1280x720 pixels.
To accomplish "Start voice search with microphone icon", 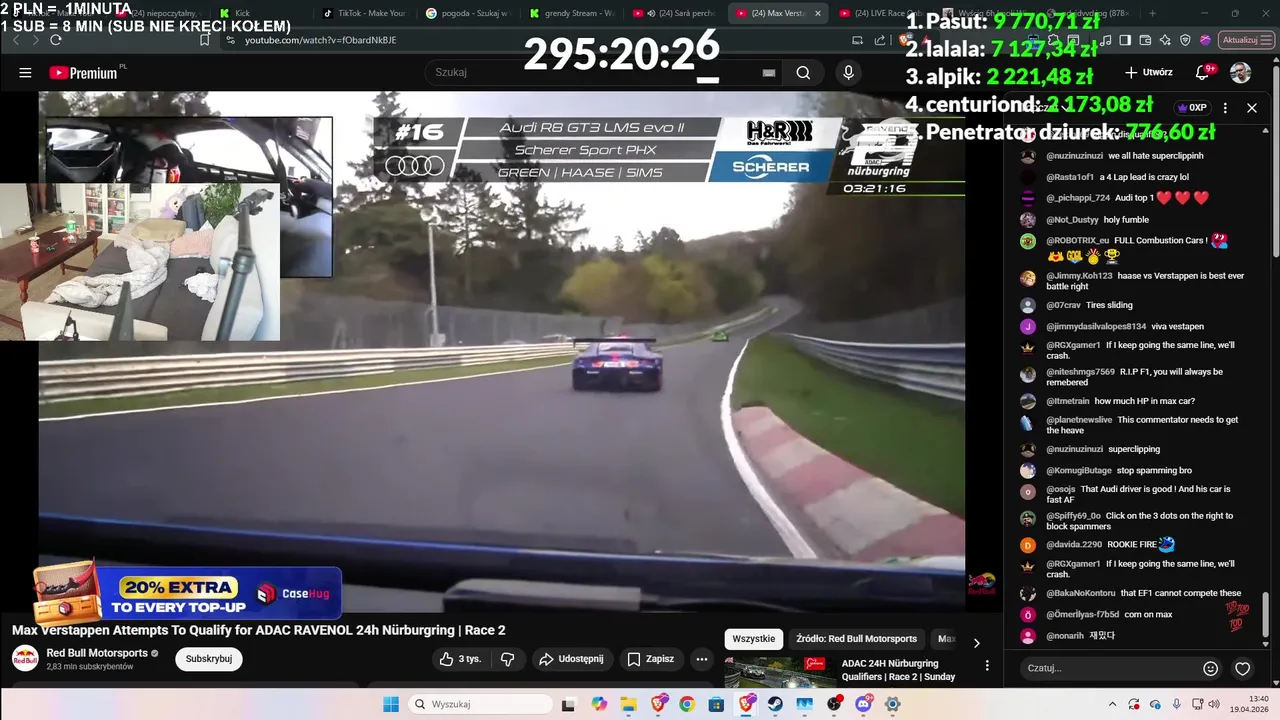I will [x=848, y=73].
